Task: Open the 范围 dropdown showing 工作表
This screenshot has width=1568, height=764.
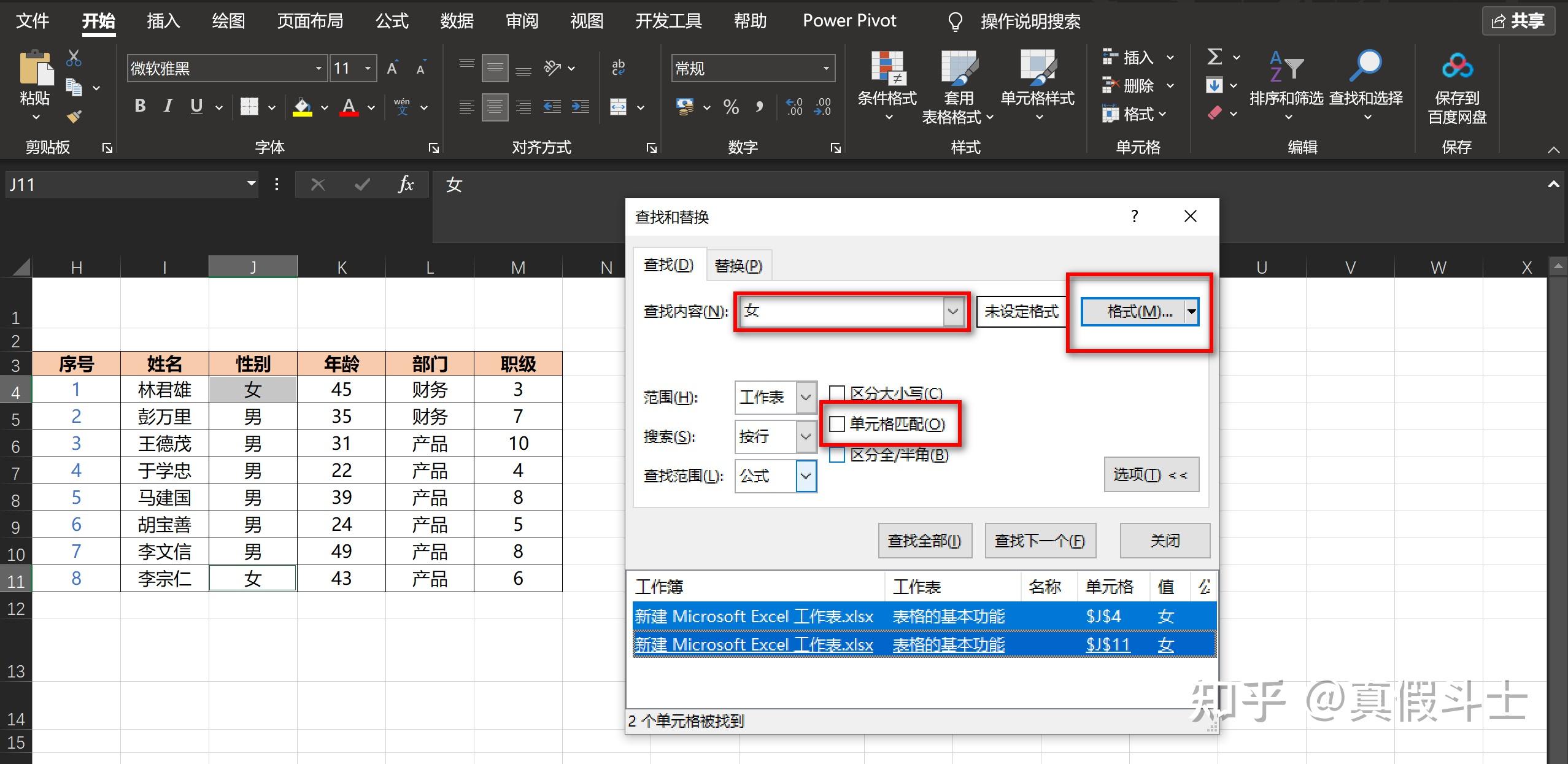Action: point(806,397)
